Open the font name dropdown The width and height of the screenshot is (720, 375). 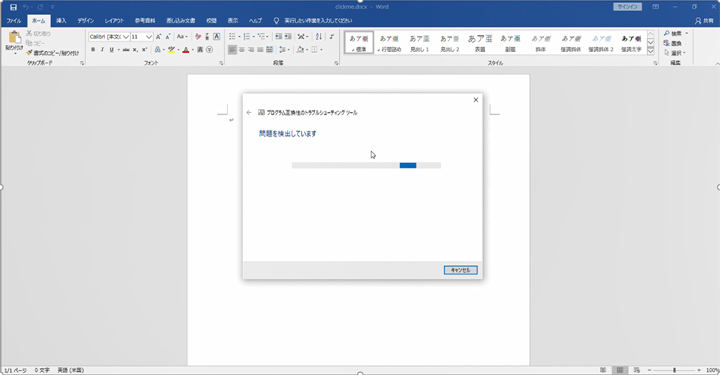pyautogui.click(x=125, y=36)
